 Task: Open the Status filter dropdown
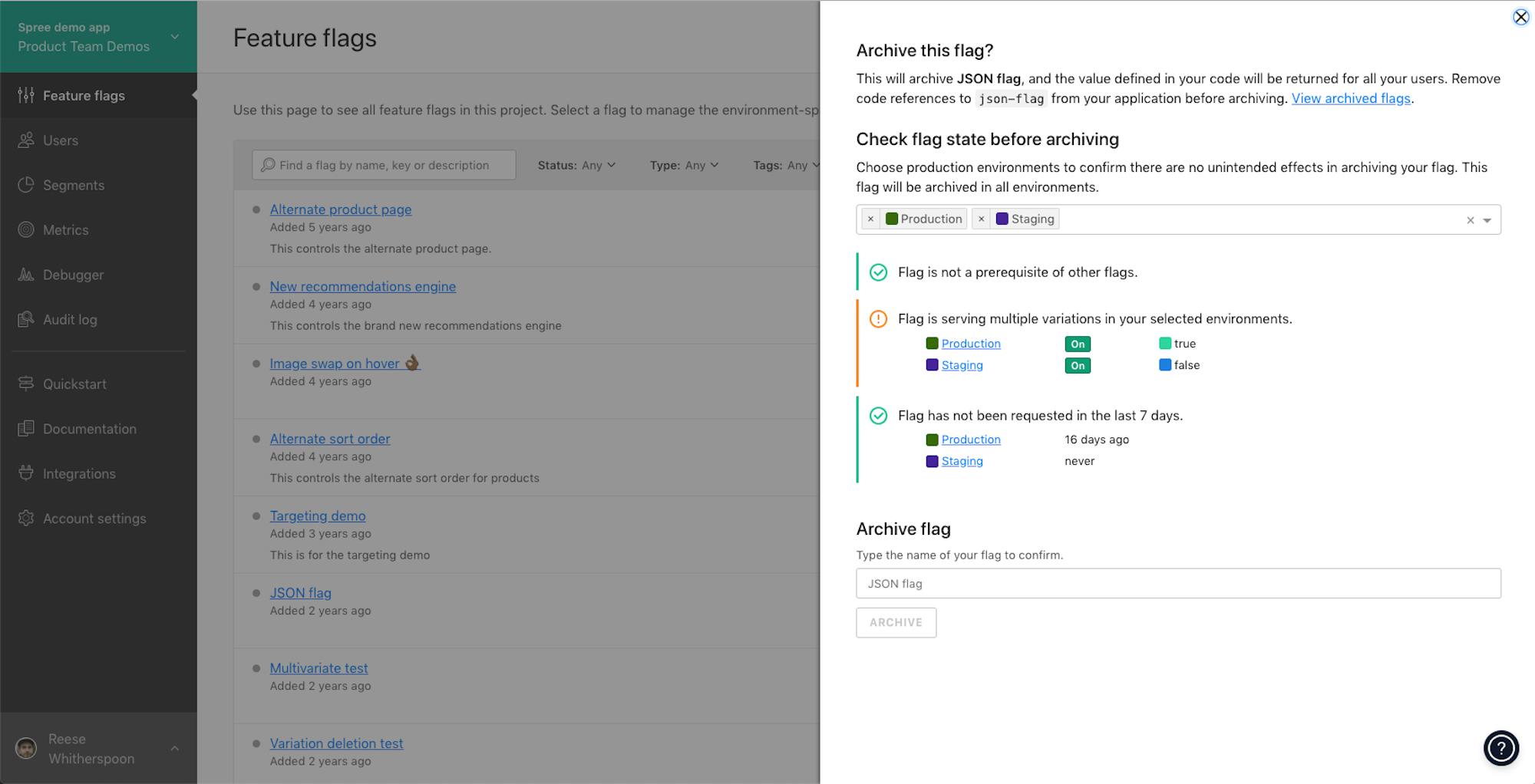[576, 165]
